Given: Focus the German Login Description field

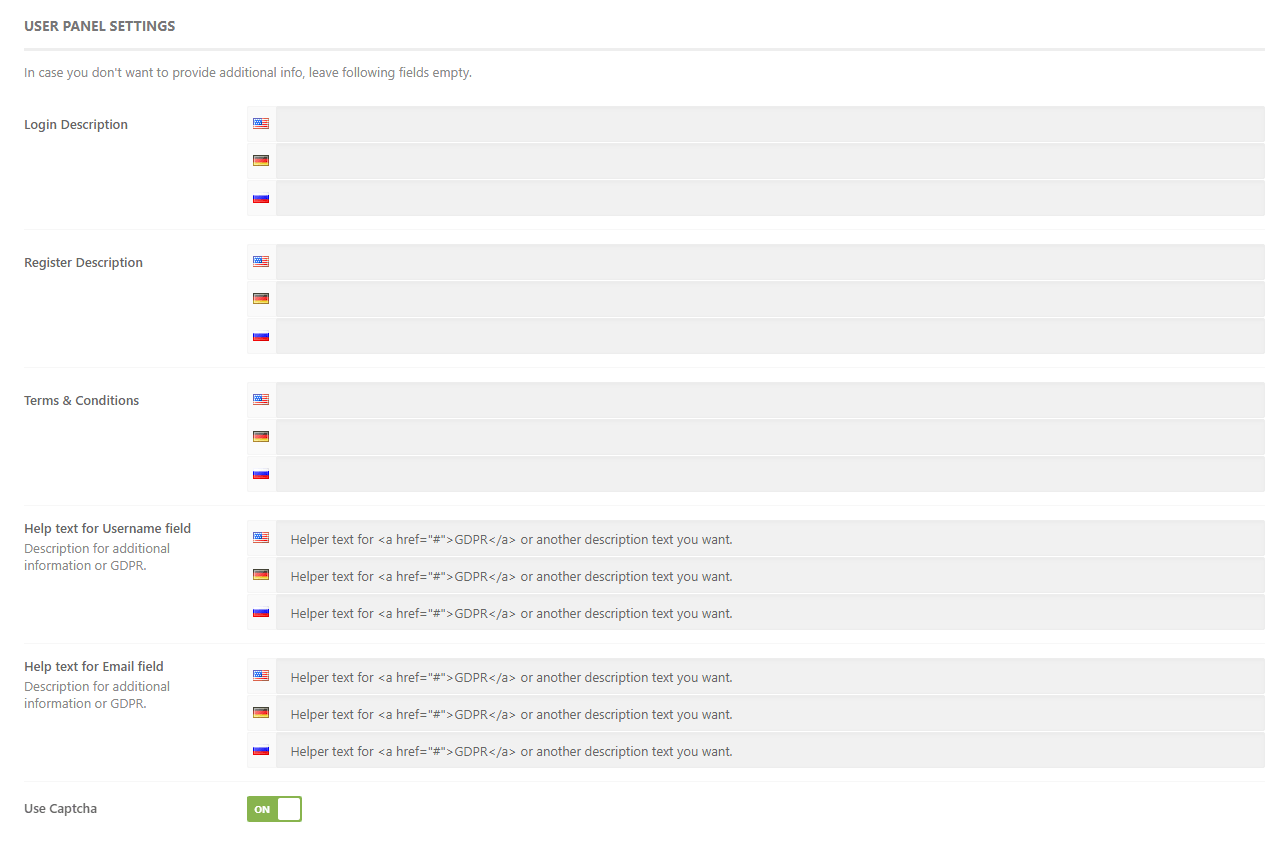Looking at the screenshot, I should [x=770, y=161].
